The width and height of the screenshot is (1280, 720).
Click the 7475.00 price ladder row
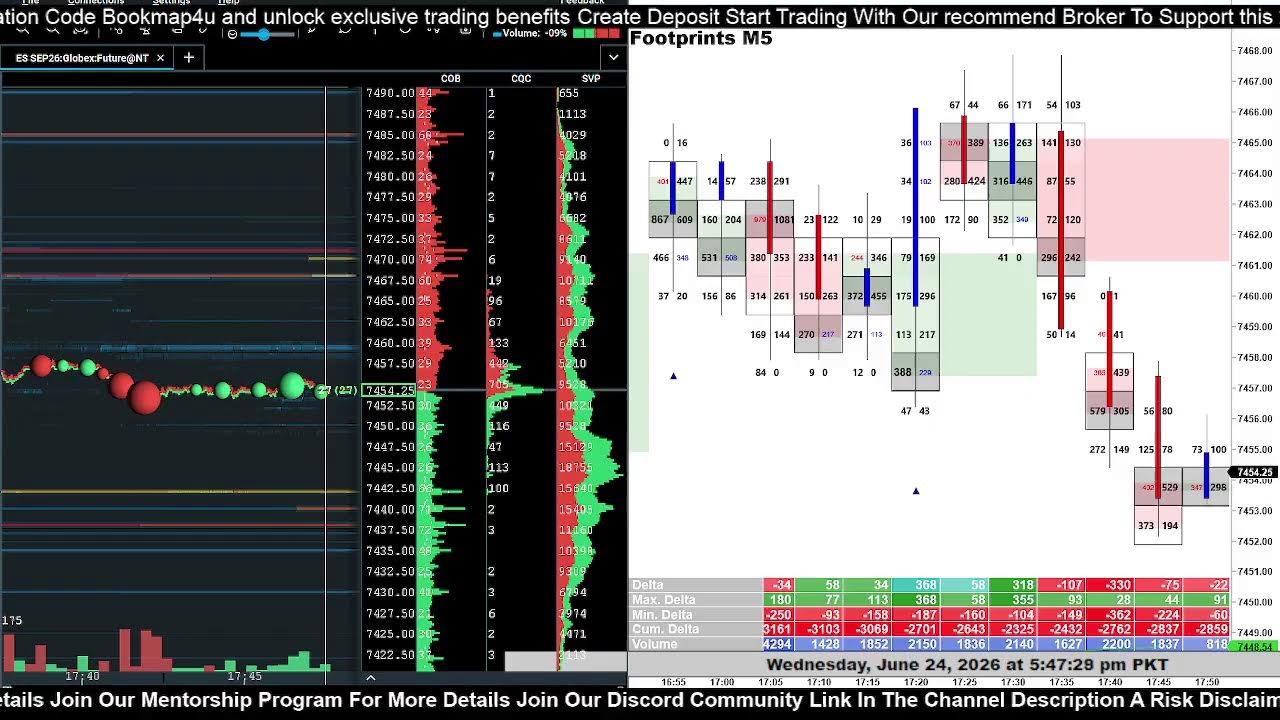click(390, 218)
